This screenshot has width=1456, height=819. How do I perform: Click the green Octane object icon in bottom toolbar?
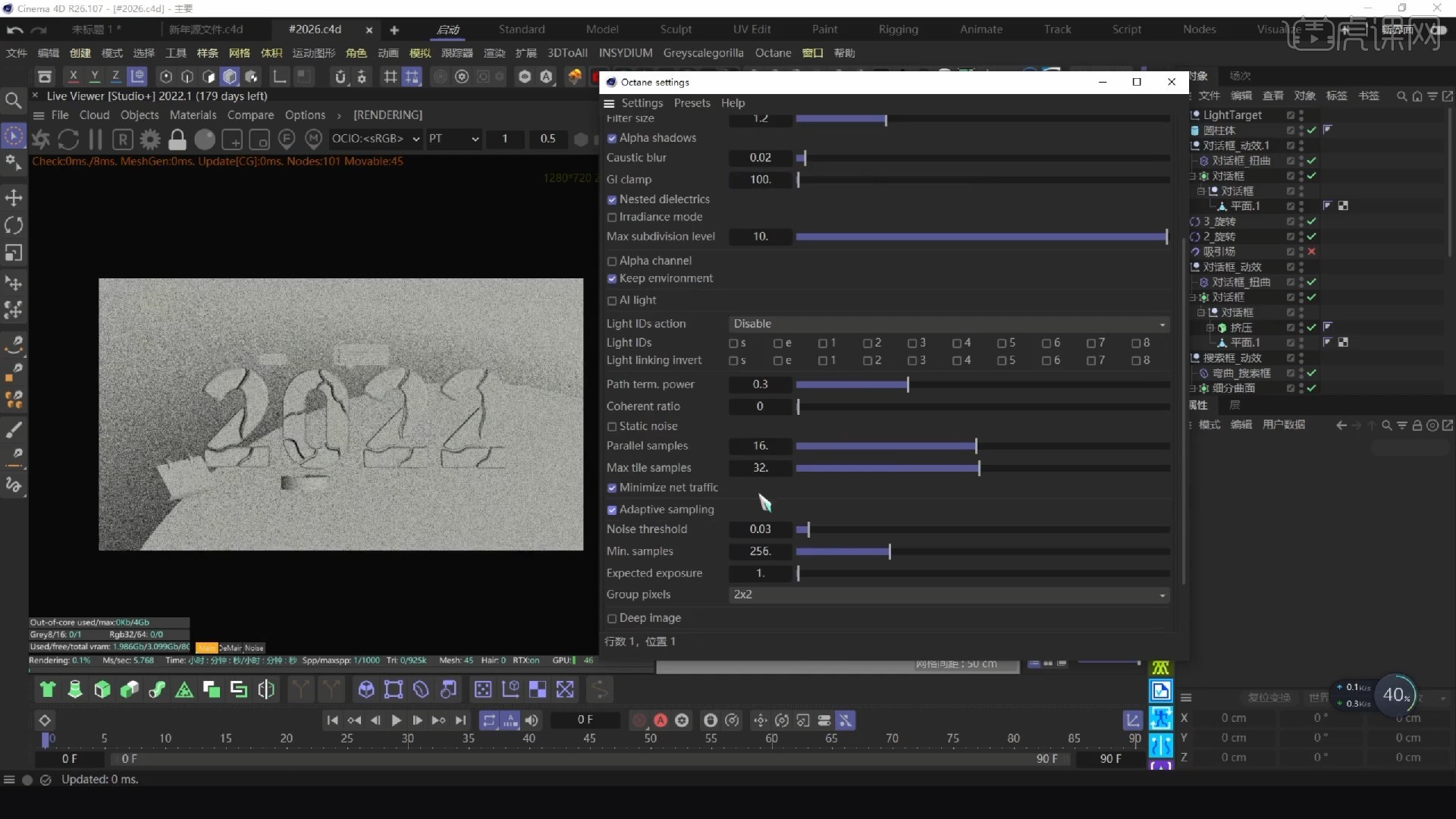pyautogui.click(x=48, y=689)
